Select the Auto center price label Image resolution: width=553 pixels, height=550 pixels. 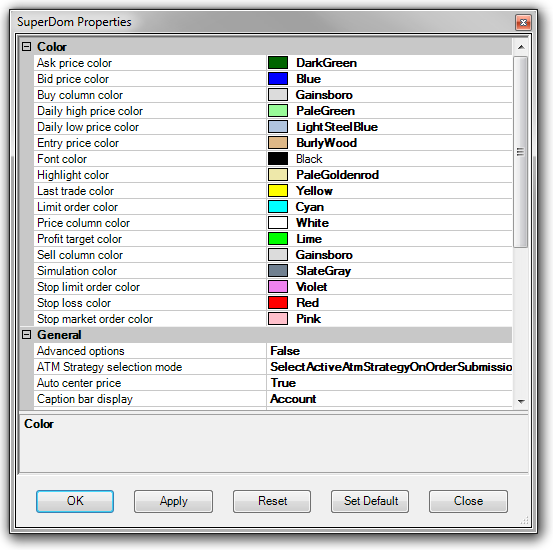tap(79, 383)
